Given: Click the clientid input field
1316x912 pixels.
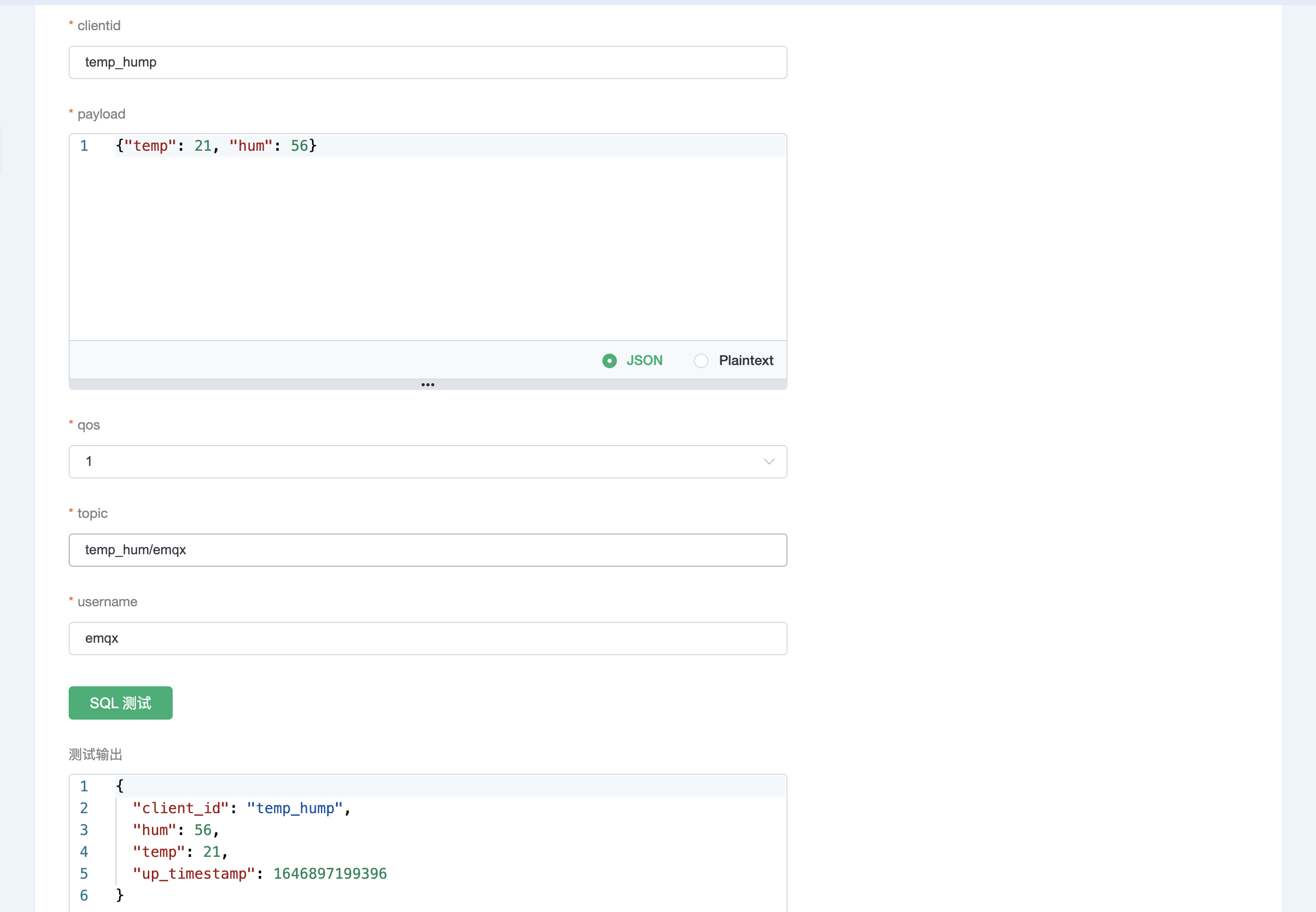Looking at the screenshot, I should [427, 62].
